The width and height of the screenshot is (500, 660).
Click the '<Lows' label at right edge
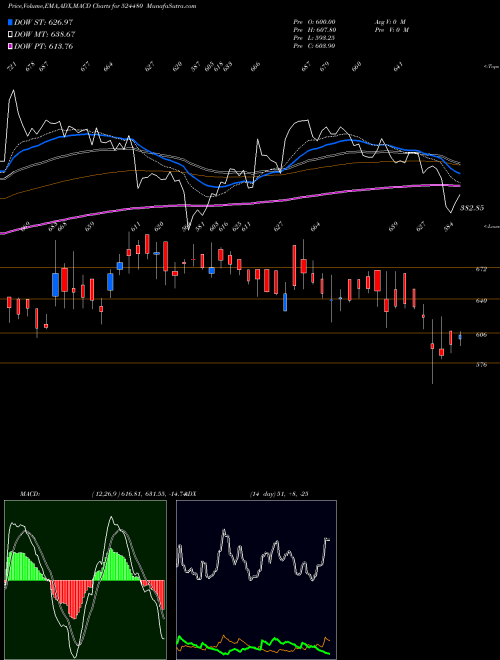point(491,226)
